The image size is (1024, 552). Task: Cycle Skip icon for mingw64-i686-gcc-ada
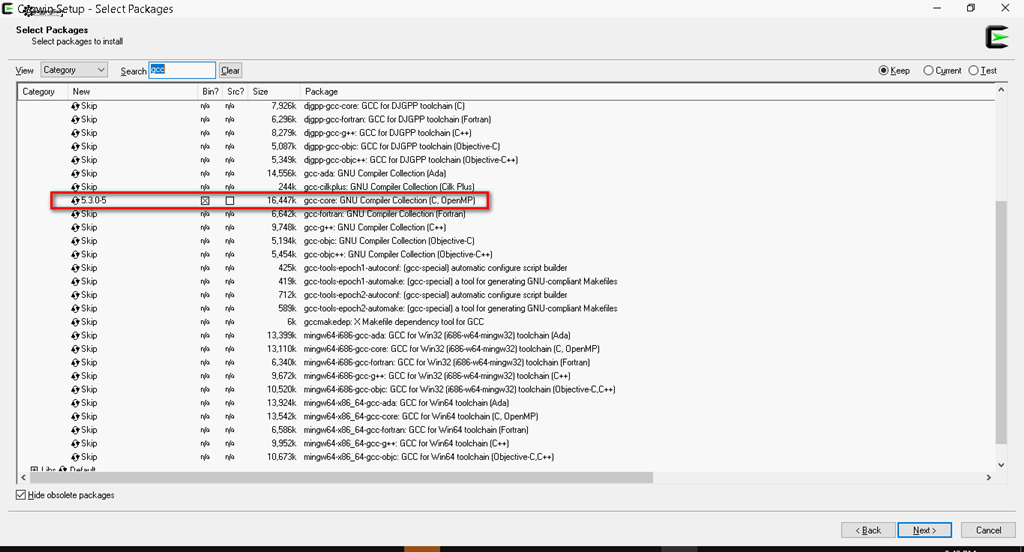75,336
